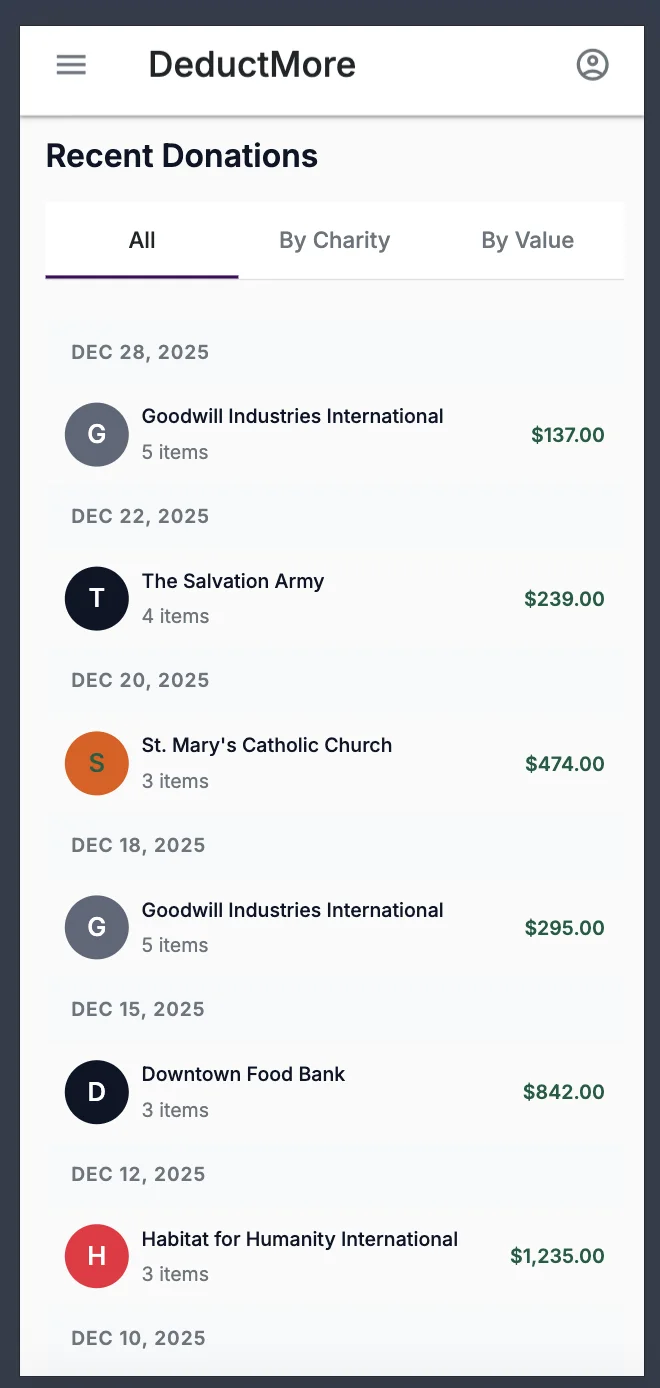Screen dimensions: 660x1388
Task: Click the orange S avatar for St. Mary's
Action: point(97,764)
